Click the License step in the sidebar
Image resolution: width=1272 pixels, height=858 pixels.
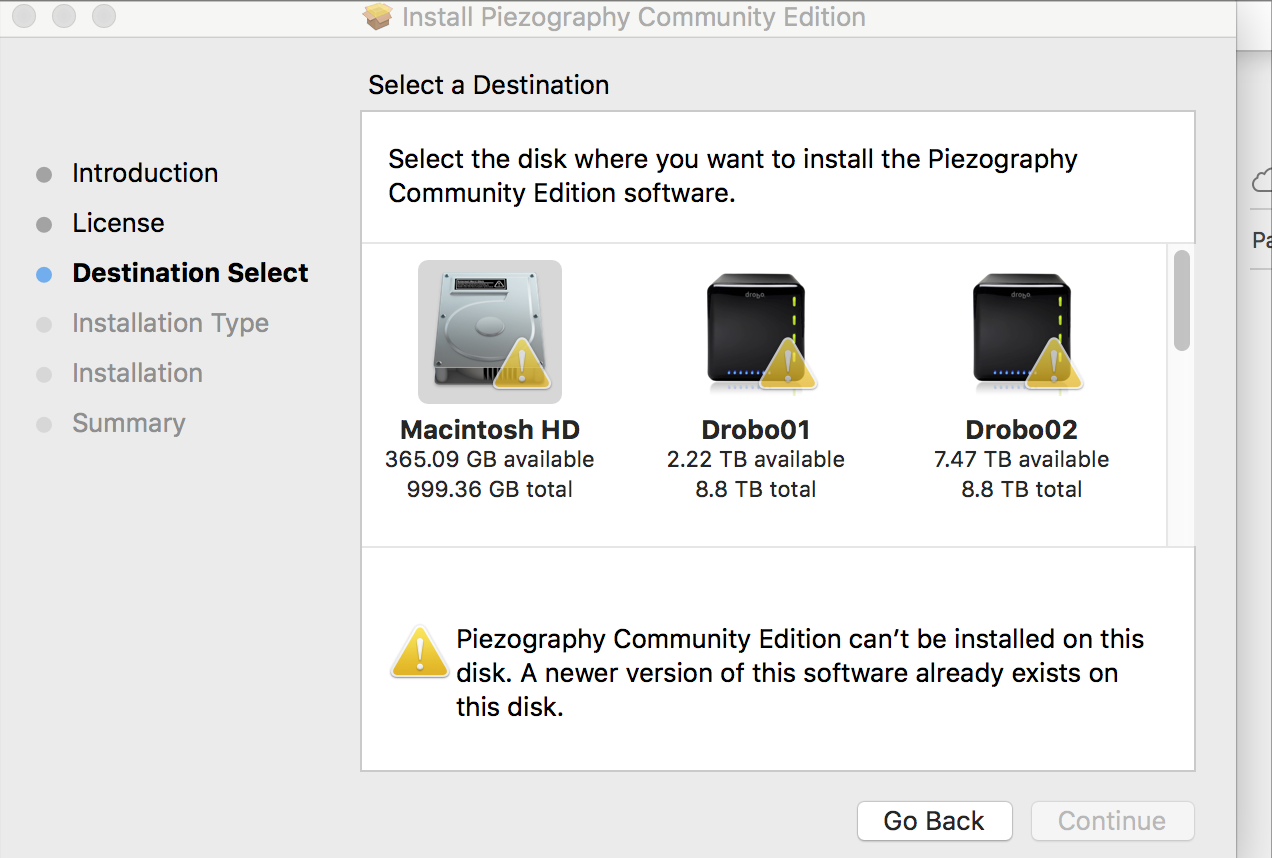pyautogui.click(x=118, y=223)
